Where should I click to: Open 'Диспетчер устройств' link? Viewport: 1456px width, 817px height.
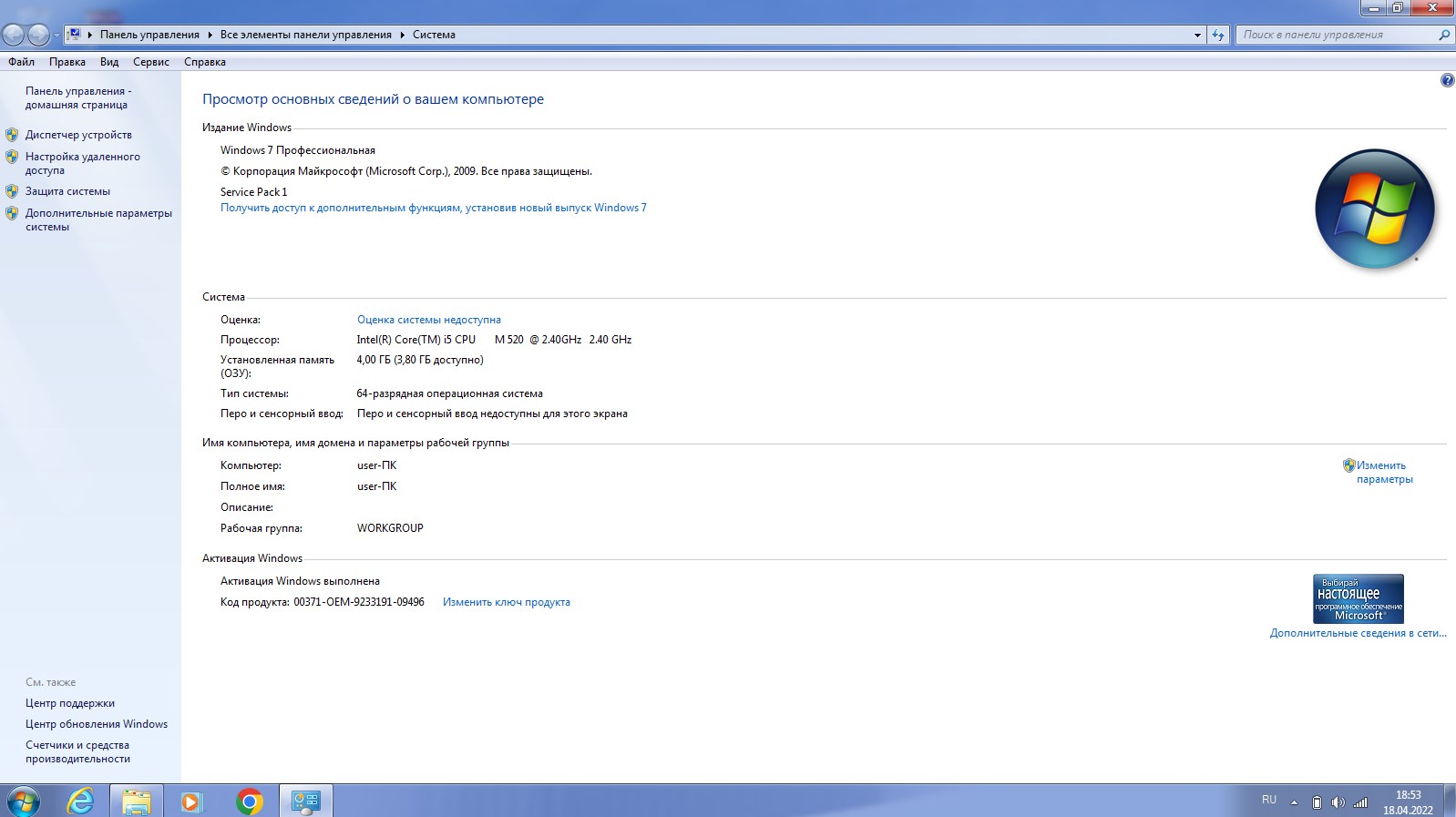point(78,135)
